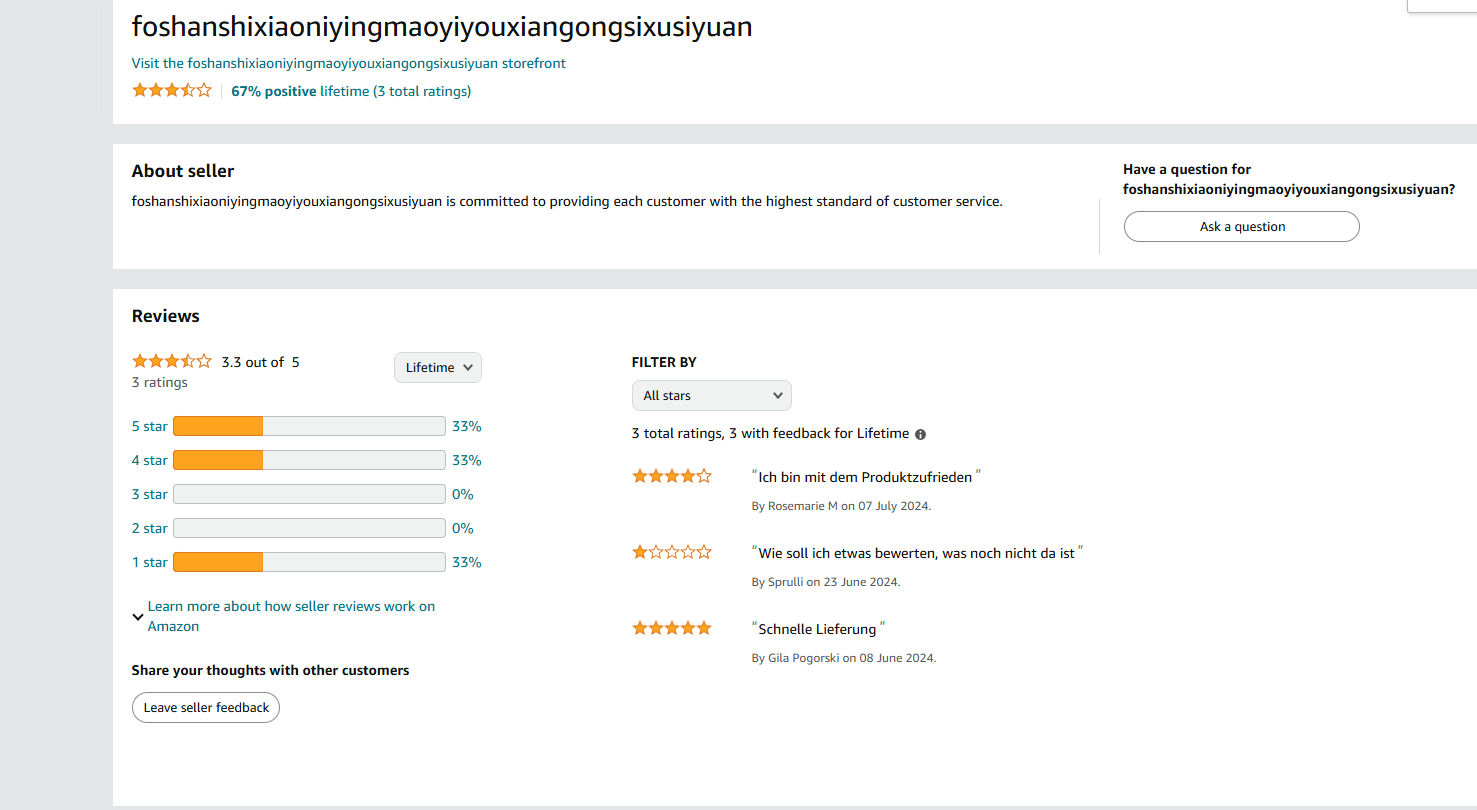Click the five-star rating on Gila Pogorski's review

click(x=672, y=629)
